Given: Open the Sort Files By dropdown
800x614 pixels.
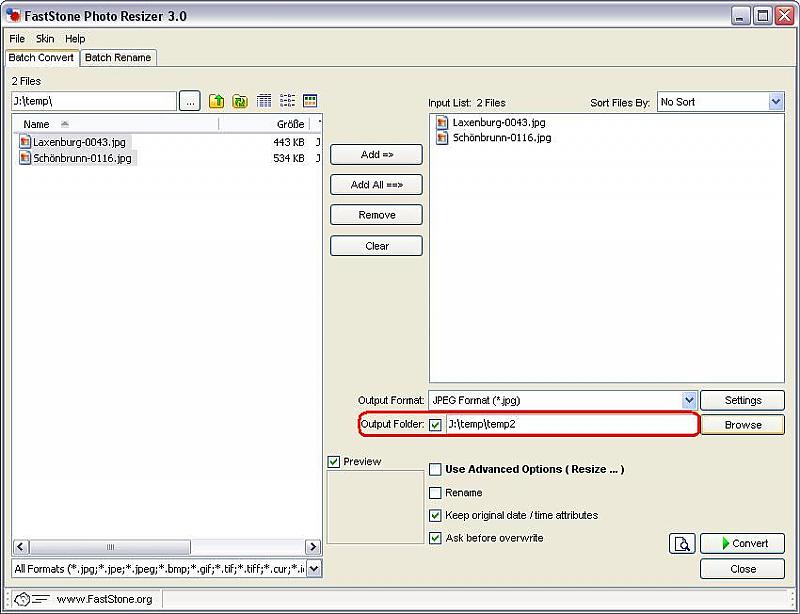Looking at the screenshot, I should coord(776,102).
